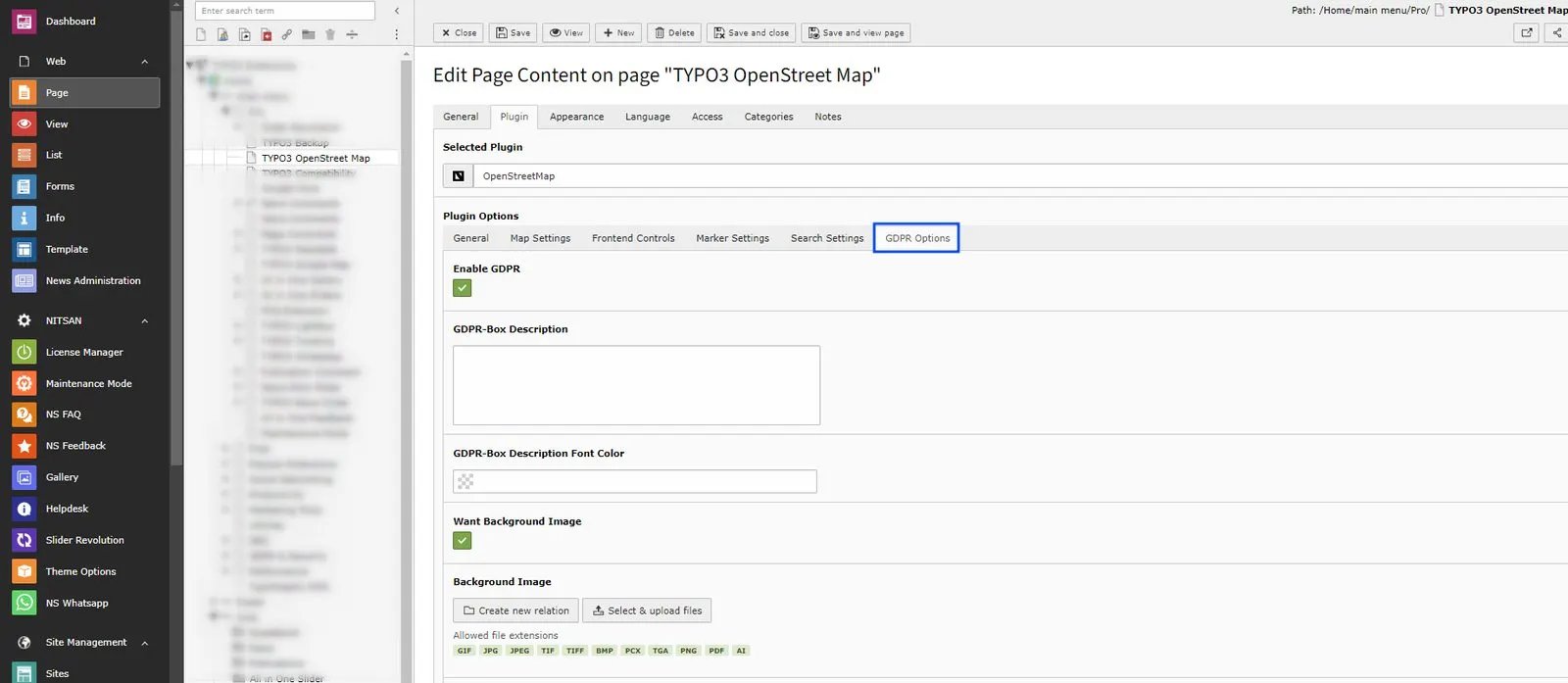The width and height of the screenshot is (1568, 683).
Task: Click the GDPR-Box Description Font Color input
Action: [635, 481]
